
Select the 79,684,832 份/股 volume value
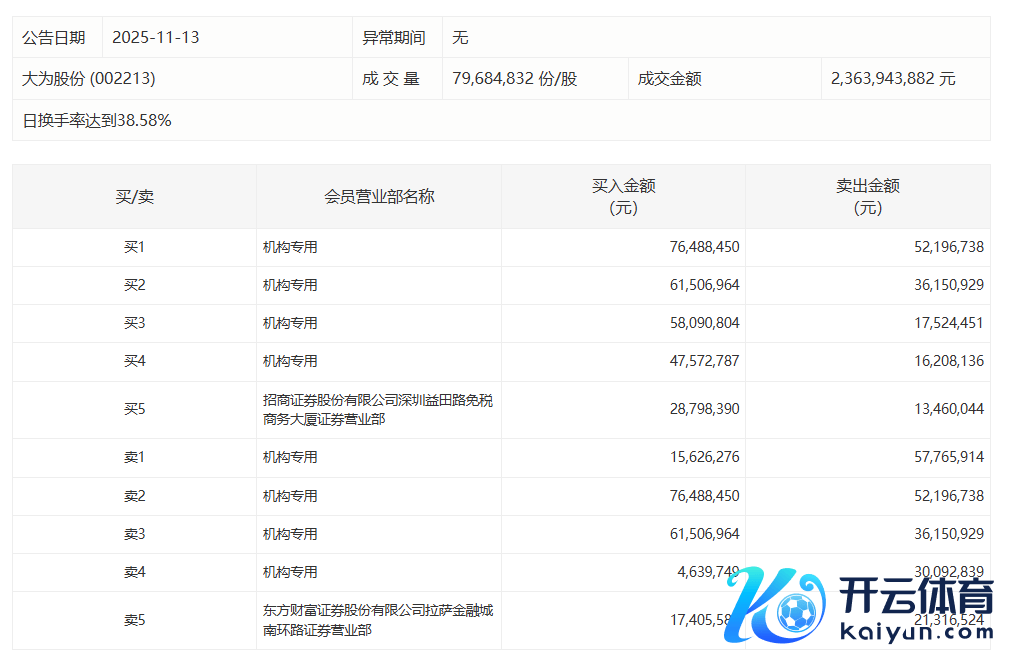tap(515, 78)
